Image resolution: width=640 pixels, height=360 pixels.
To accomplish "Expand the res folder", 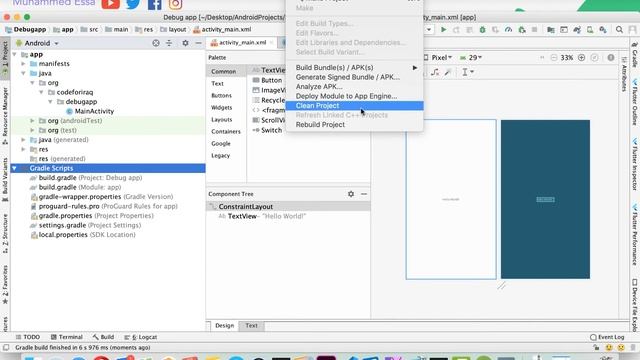I will pos(23,149).
